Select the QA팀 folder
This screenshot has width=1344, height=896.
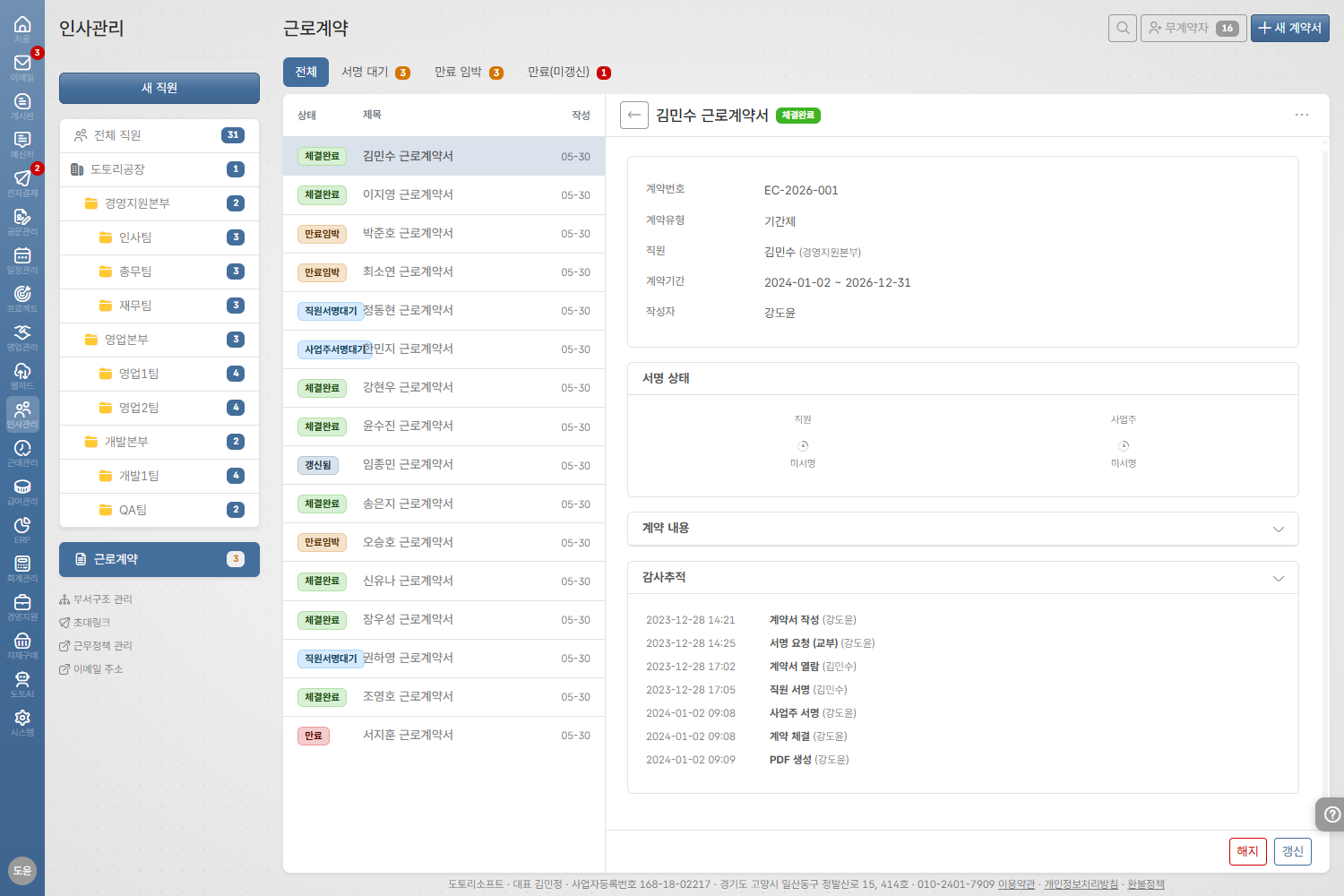click(x=159, y=510)
